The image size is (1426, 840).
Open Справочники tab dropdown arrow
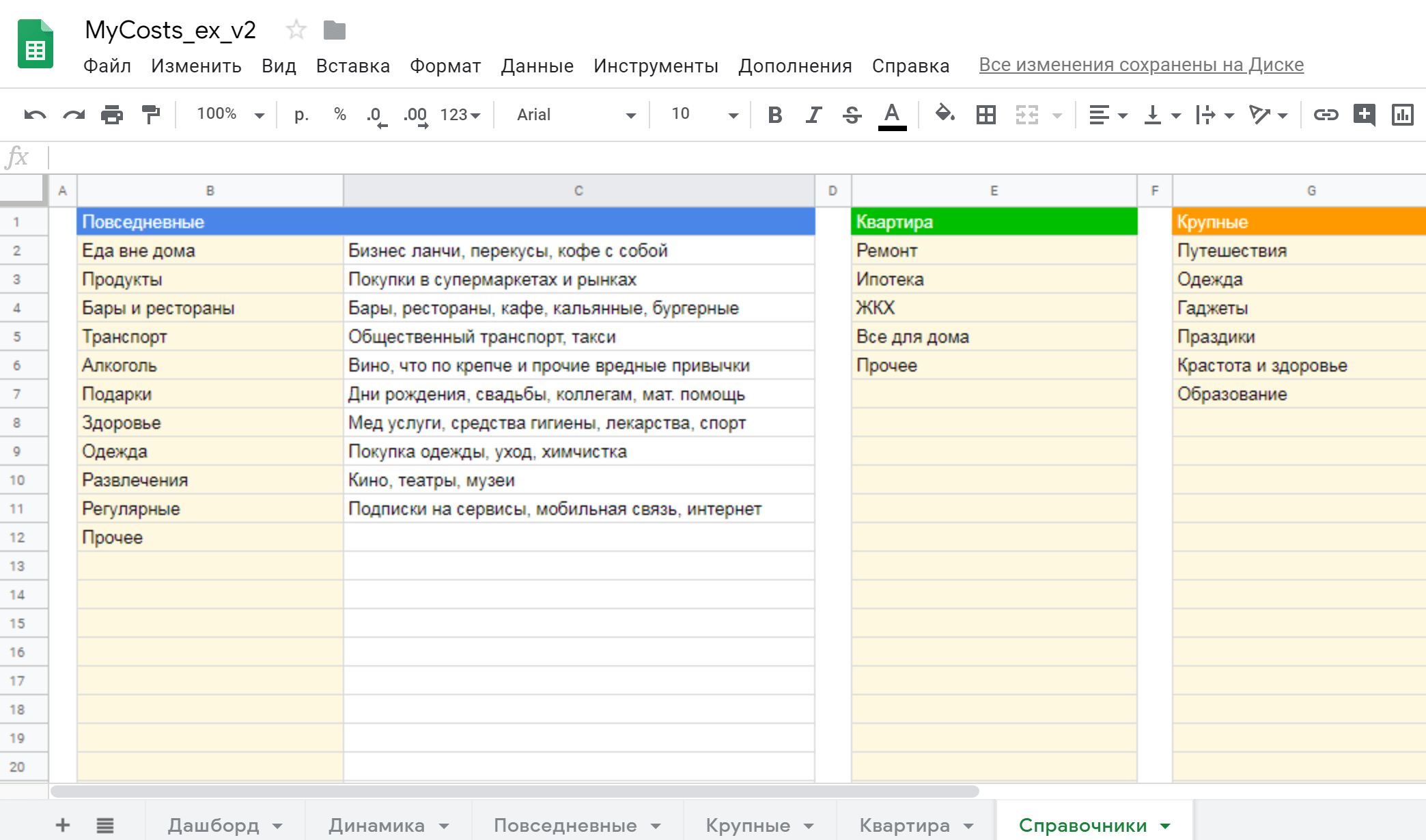pyautogui.click(x=1165, y=826)
